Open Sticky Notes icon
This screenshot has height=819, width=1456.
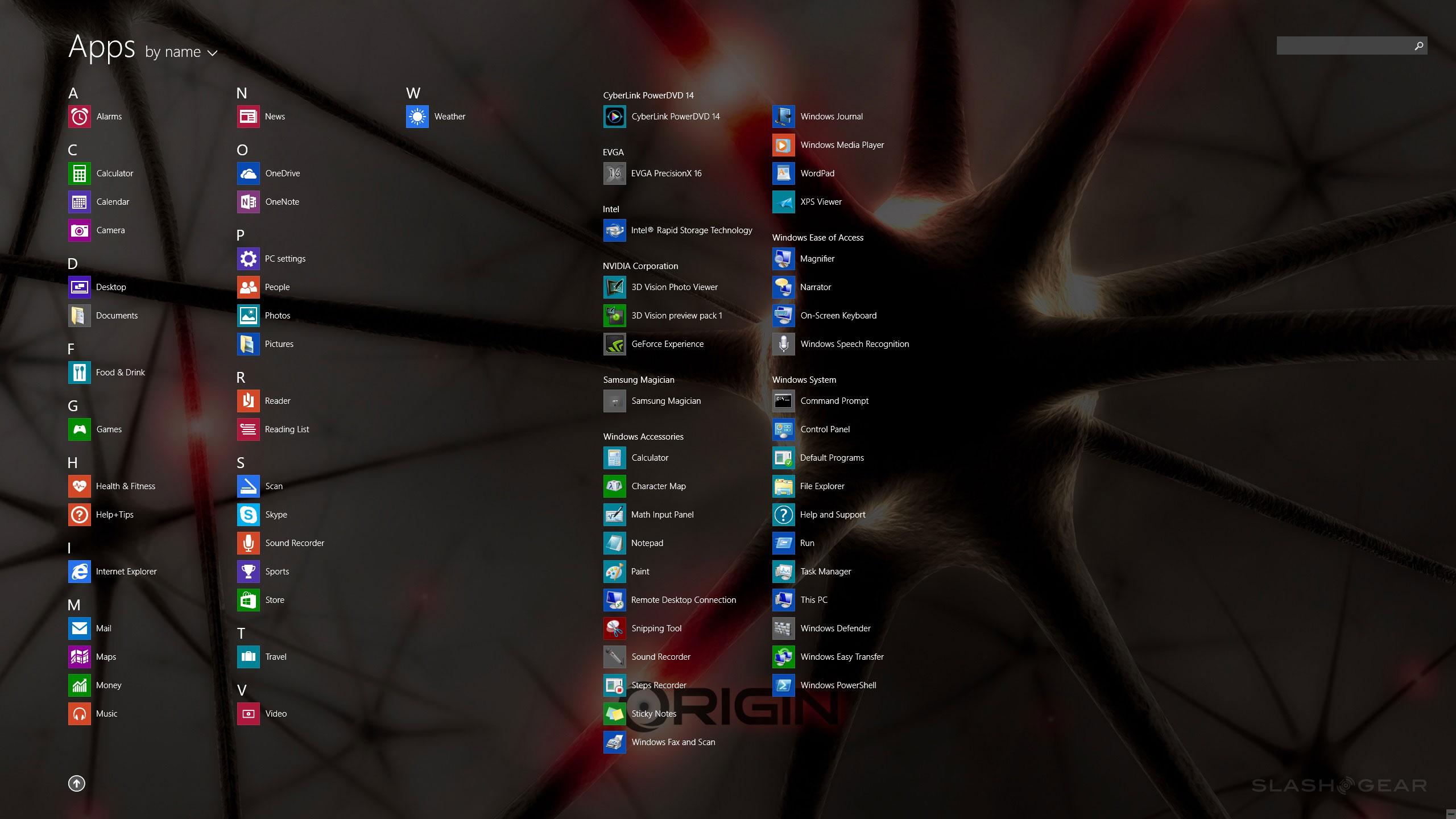point(615,714)
